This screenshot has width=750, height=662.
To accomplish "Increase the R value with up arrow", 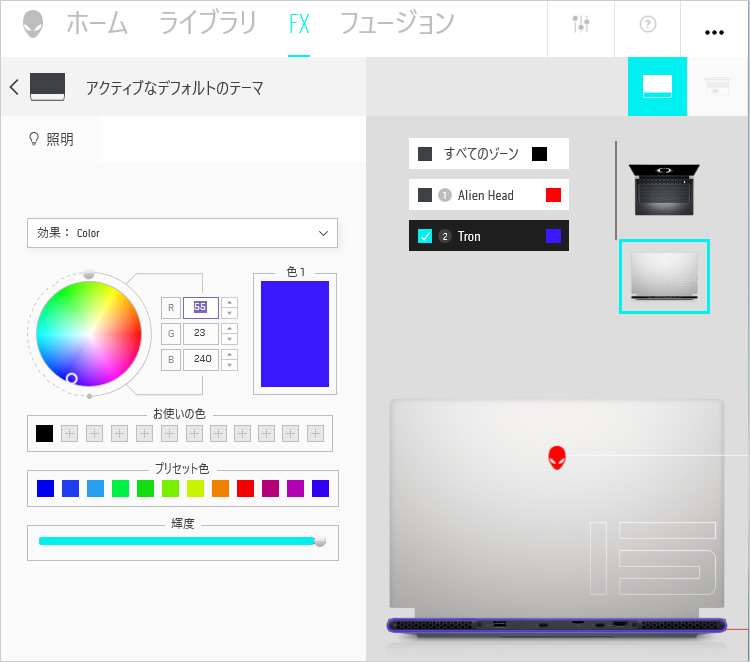I will pos(230,302).
